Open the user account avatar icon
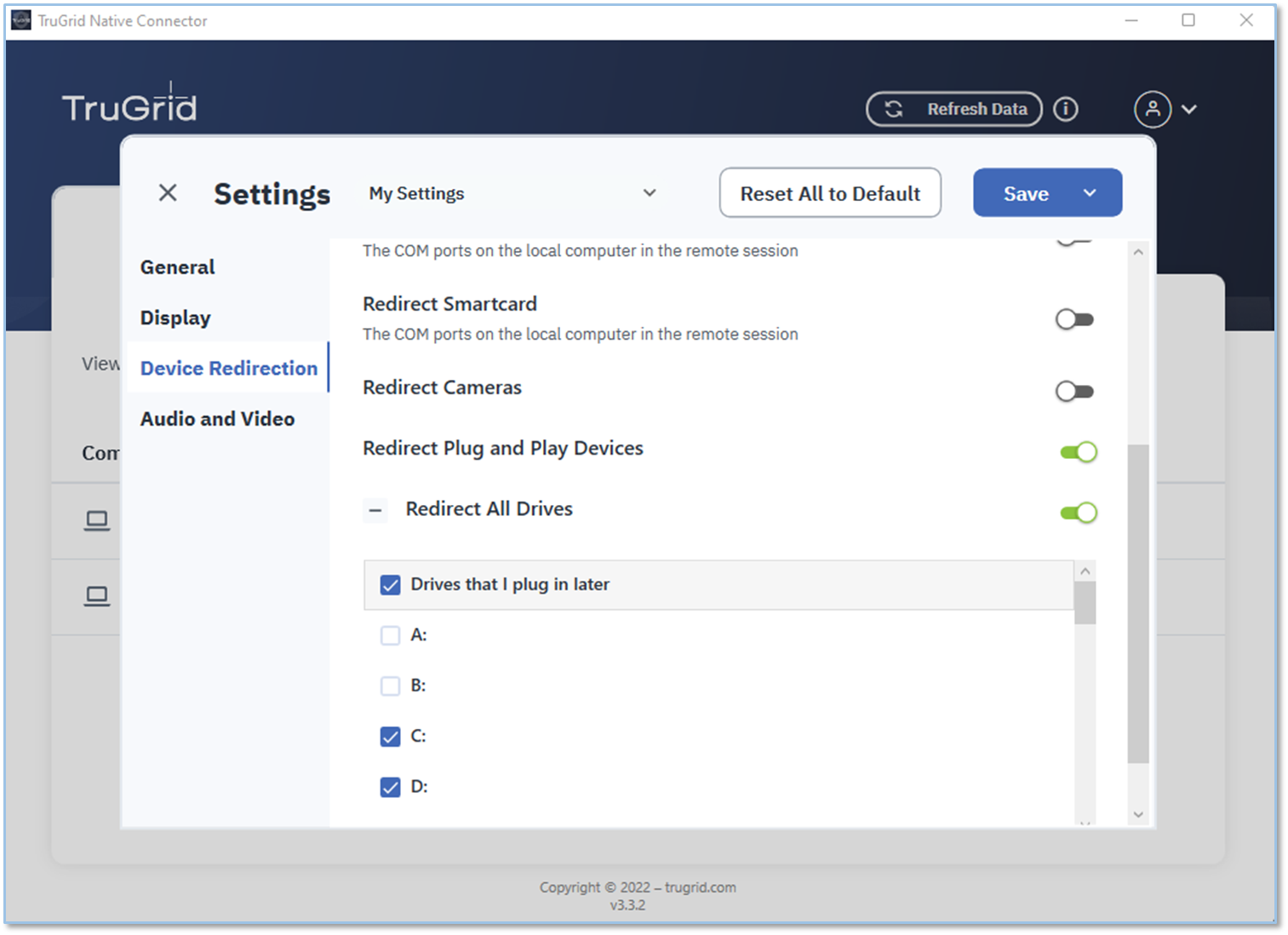Viewport: 1288px width, 935px height. [x=1153, y=109]
